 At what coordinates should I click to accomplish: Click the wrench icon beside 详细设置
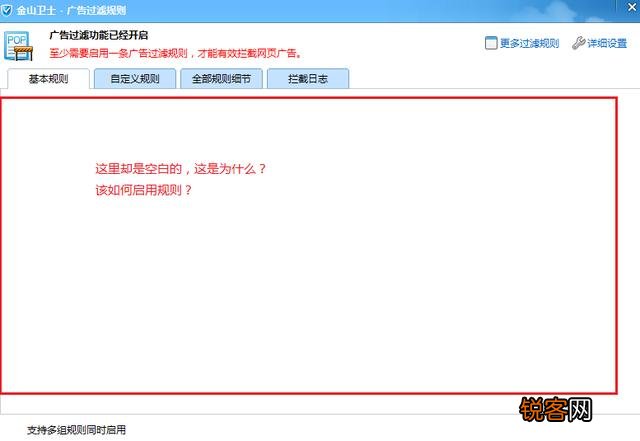(x=578, y=43)
